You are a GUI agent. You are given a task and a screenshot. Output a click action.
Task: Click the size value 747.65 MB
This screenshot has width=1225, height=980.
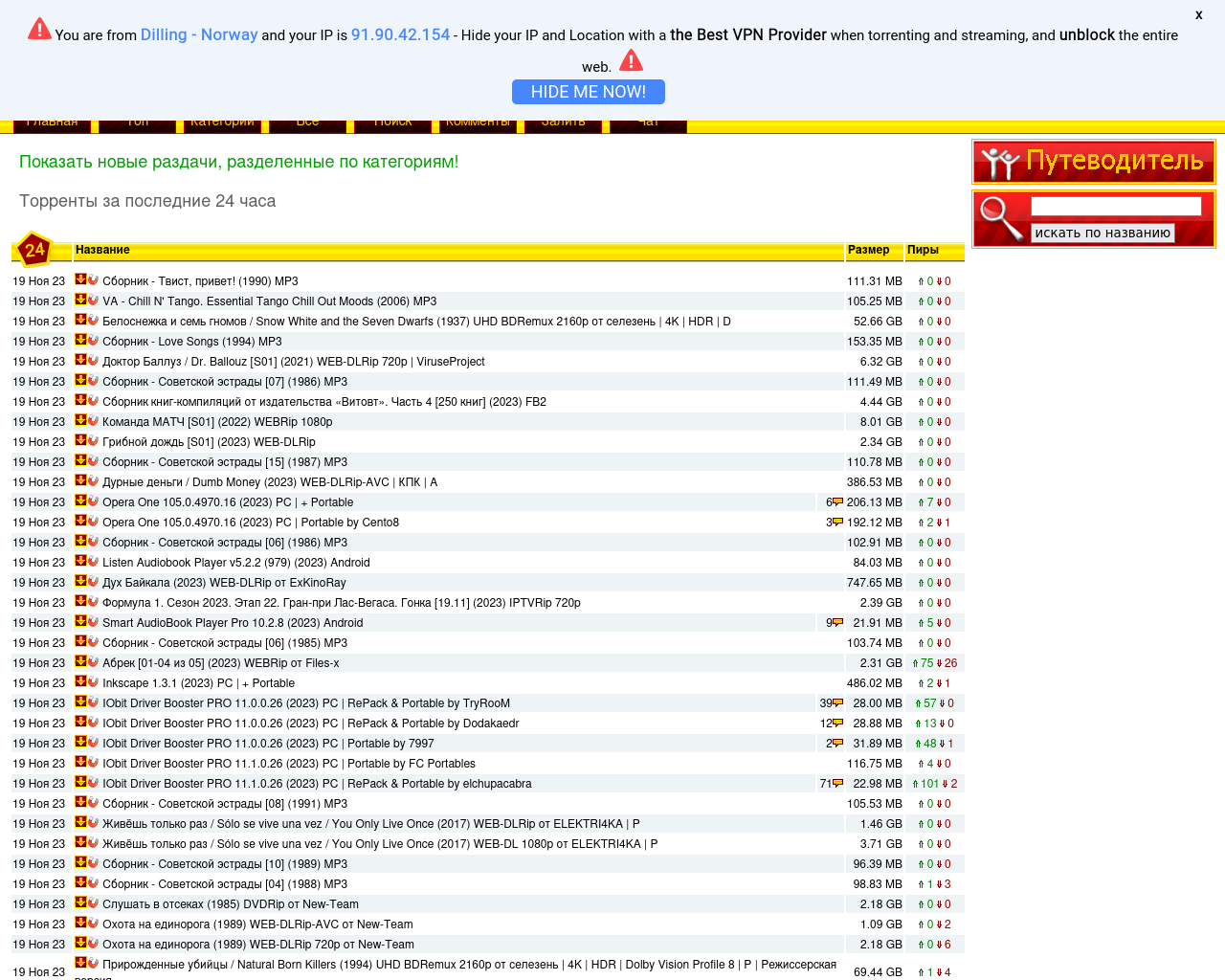pos(875,583)
